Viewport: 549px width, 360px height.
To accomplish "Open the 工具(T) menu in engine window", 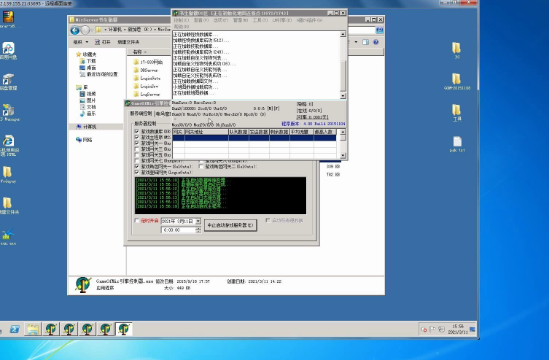I will pos(260,20).
